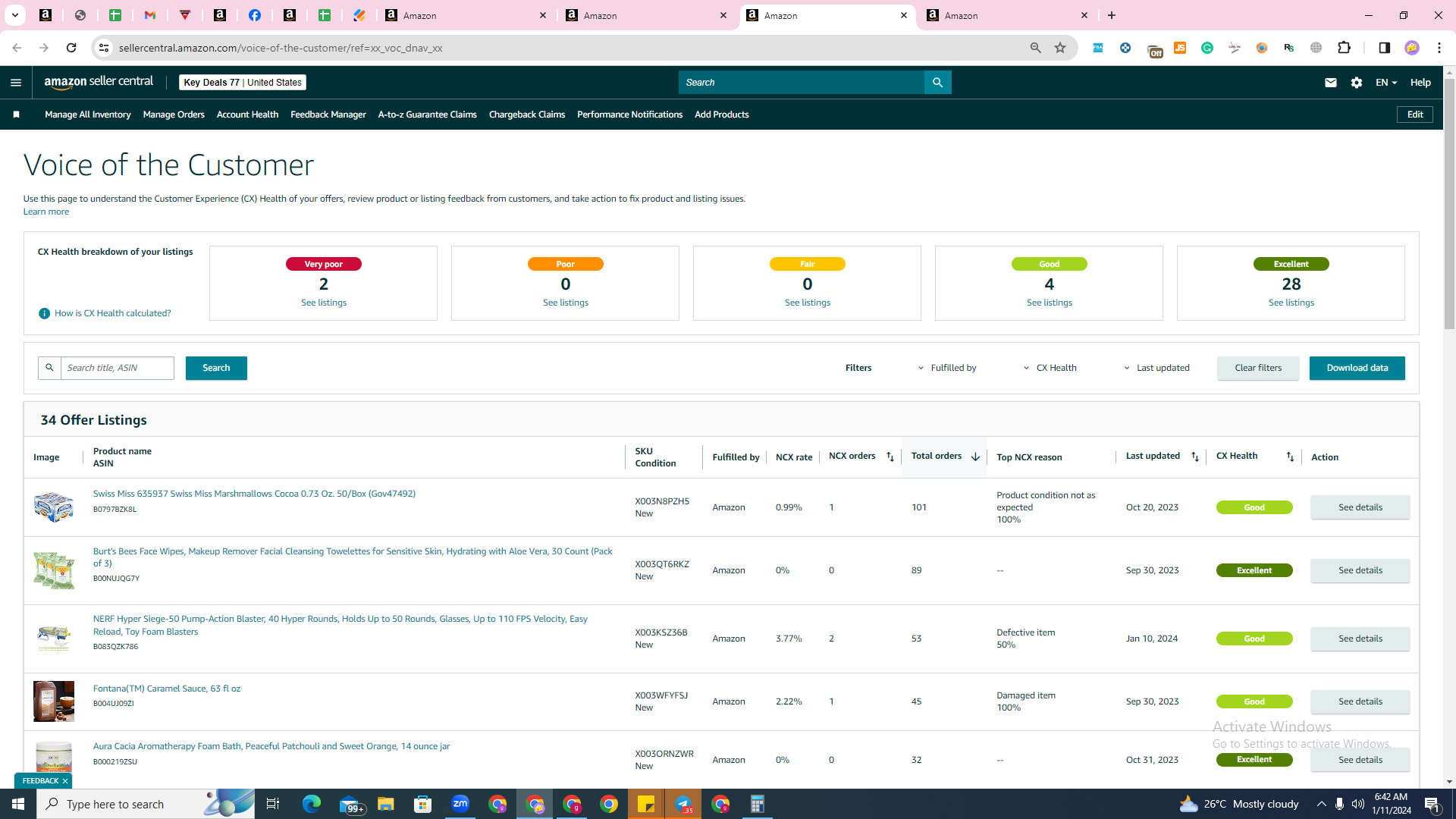Click Key Deals 77 United States selector

pyautogui.click(x=243, y=83)
